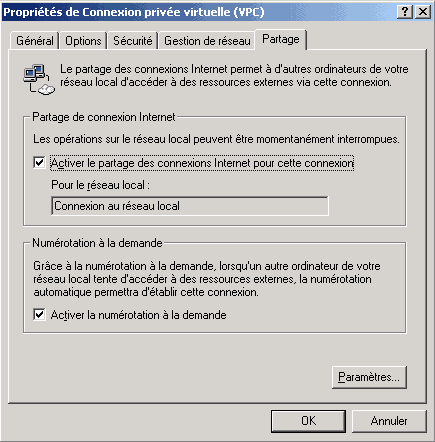Image resolution: width=435 pixels, height=442 pixels.
Task: Close the dialog with the X button
Action: (423, 12)
